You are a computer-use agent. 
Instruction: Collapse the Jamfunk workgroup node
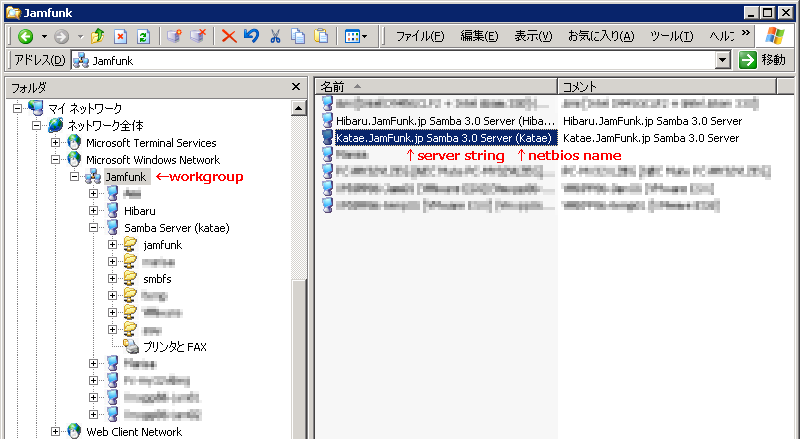tap(74, 177)
